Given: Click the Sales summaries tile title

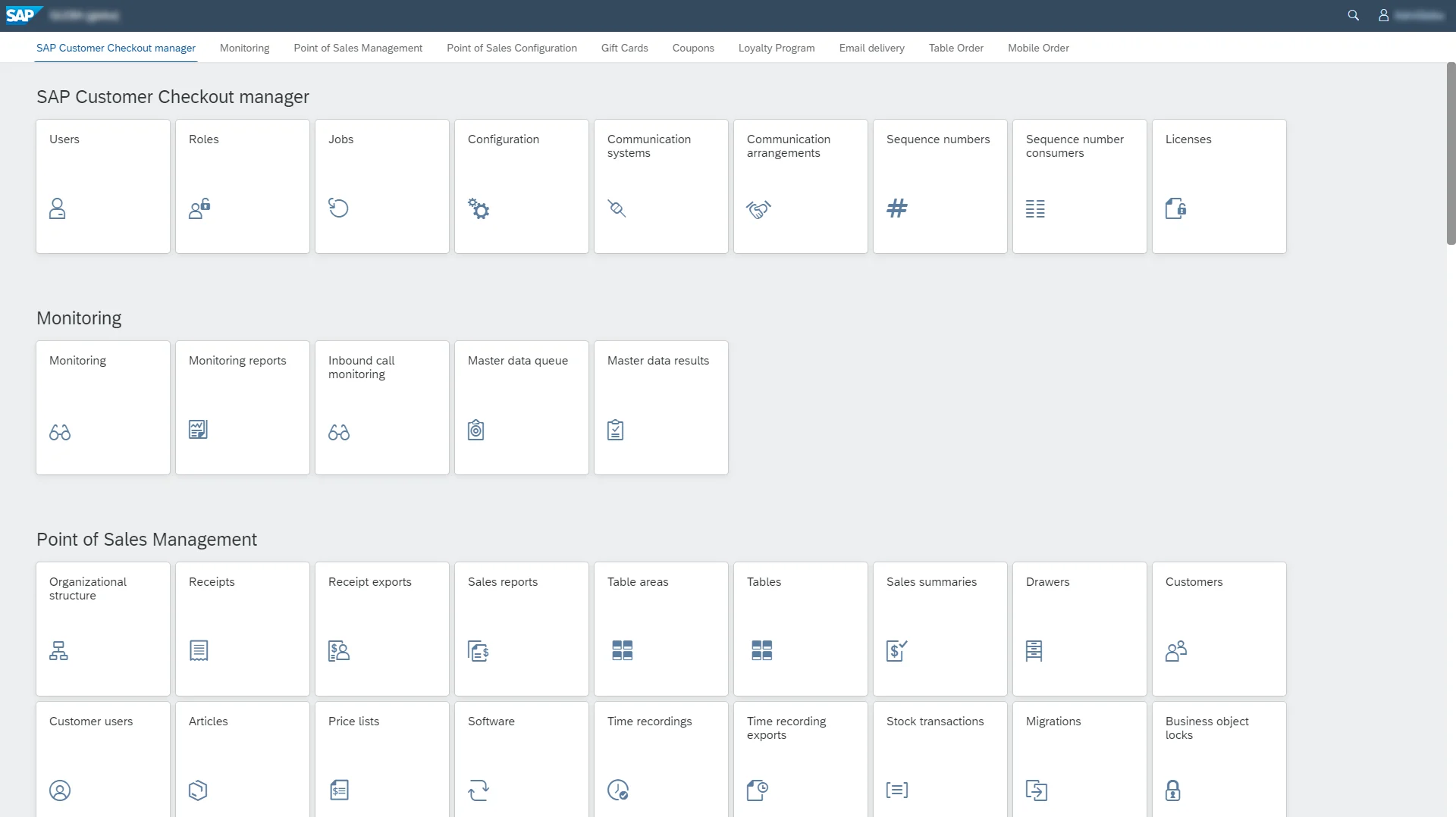Looking at the screenshot, I should coord(931,582).
